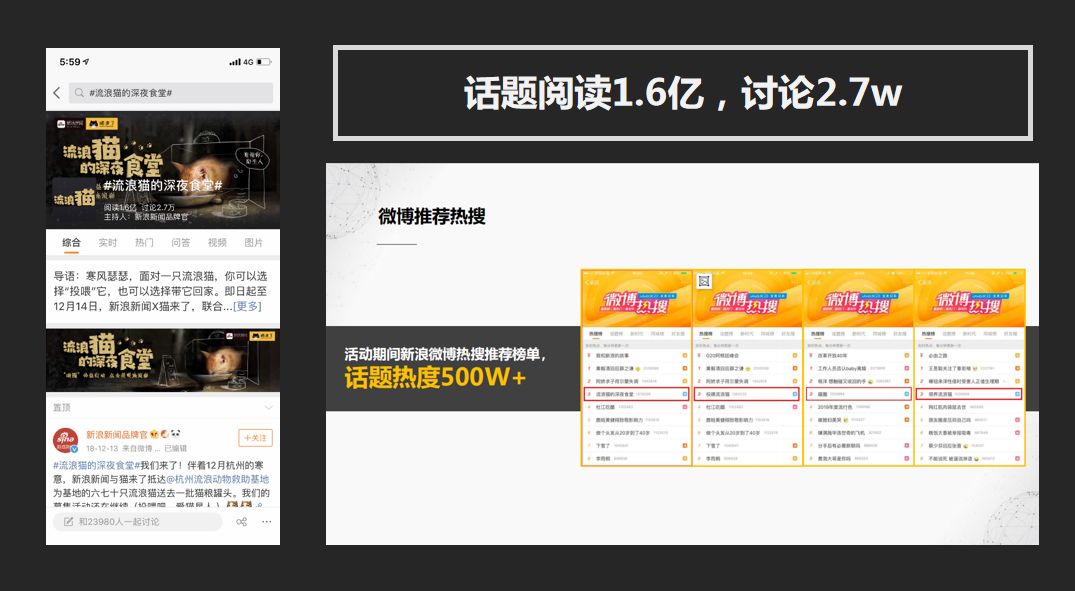Click the #流浪猫的深夜食堂# search input field
1075x591 pixels.
170,93
